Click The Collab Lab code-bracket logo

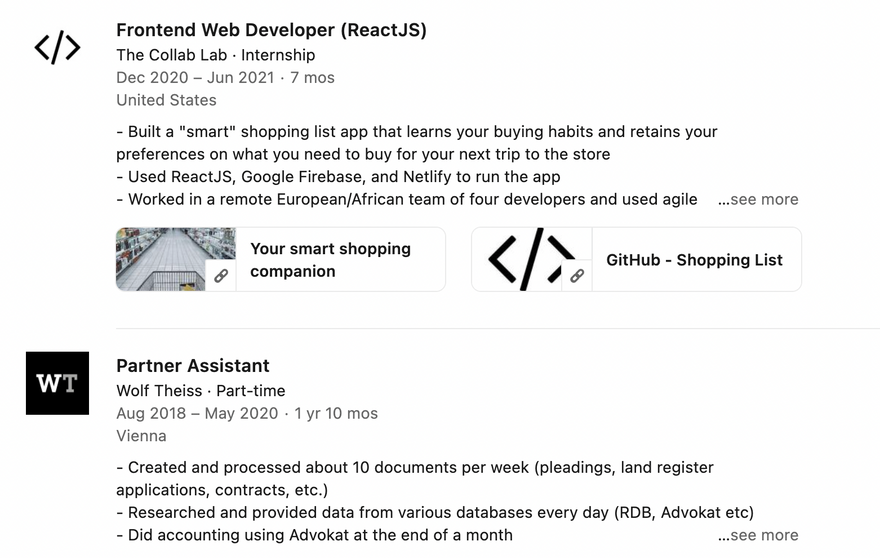click(x=57, y=47)
